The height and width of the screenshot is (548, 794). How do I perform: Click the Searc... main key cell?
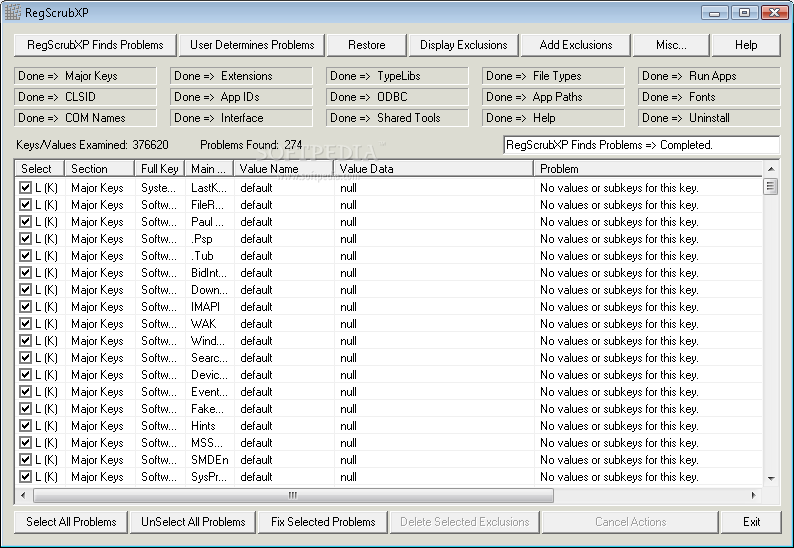pyautogui.click(x=209, y=358)
